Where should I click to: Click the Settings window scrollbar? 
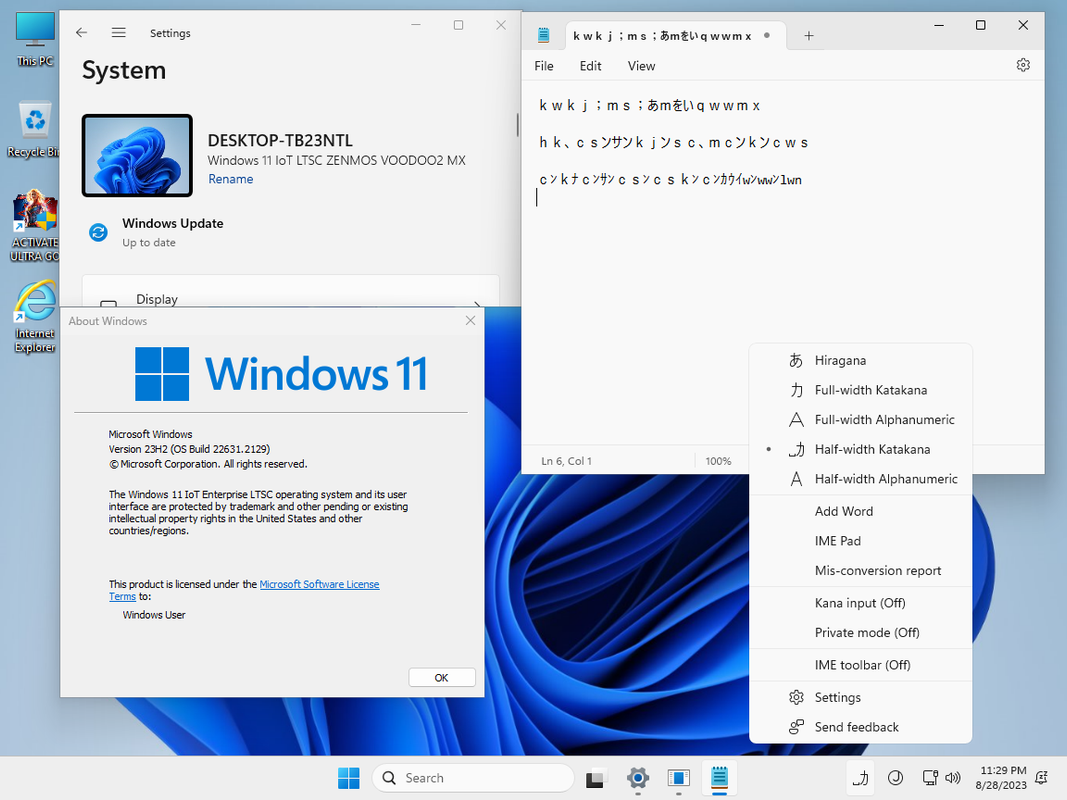click(x=517, y=125)
